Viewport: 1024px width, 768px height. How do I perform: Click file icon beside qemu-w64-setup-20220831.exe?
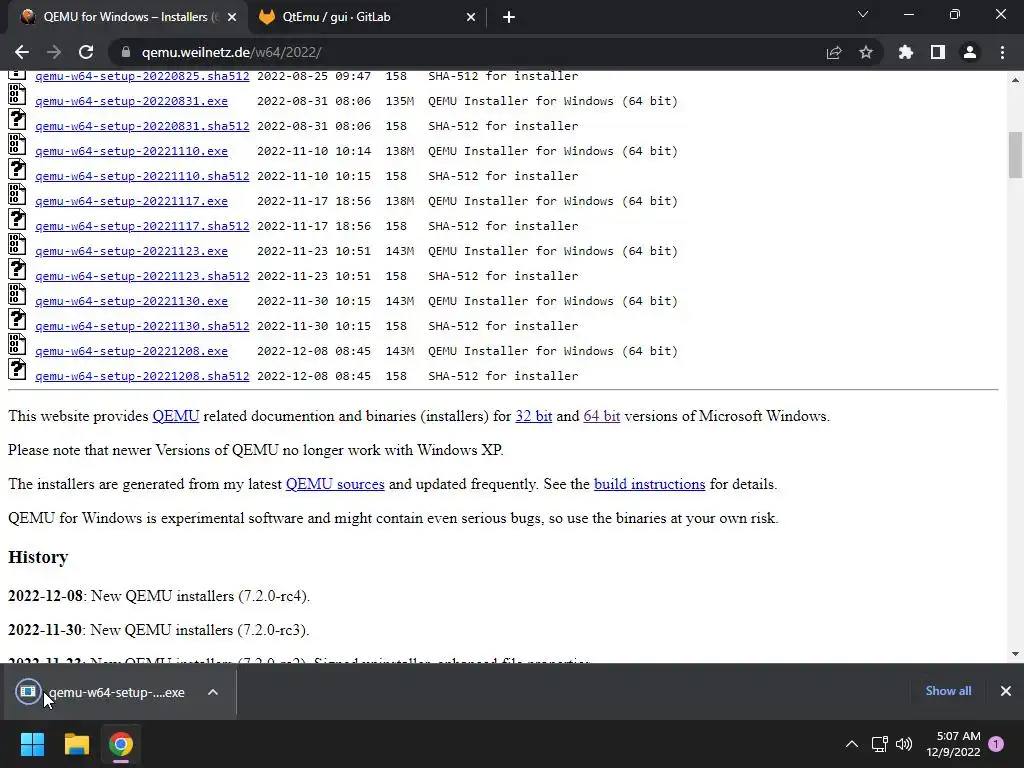17,94
